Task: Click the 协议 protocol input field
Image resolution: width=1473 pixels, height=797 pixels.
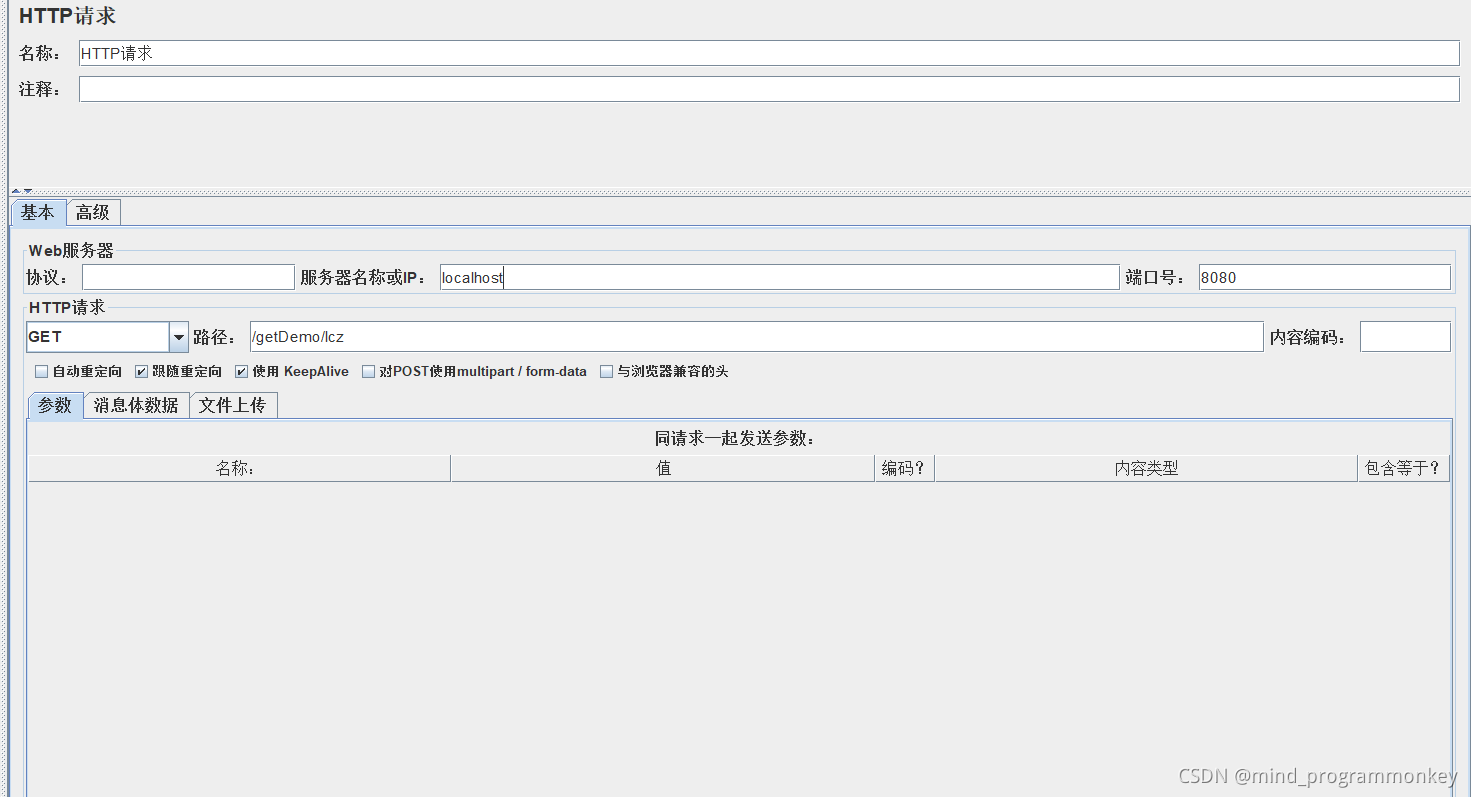Action: [188, 277]
